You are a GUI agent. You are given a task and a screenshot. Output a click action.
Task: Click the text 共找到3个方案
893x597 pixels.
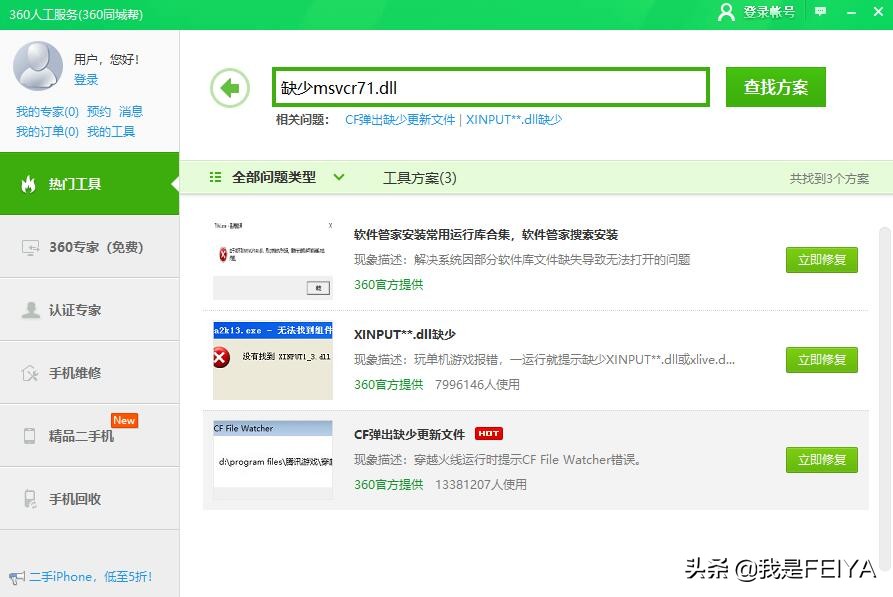click(x=829, y=179)
